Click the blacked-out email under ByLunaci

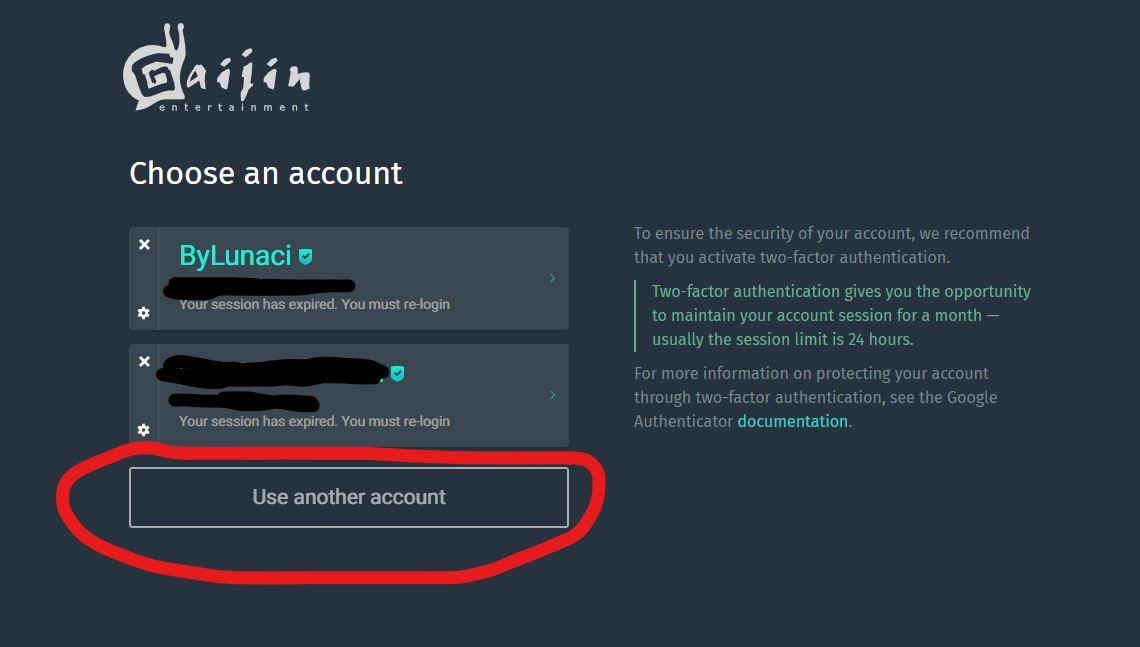[x=260, y=287]
